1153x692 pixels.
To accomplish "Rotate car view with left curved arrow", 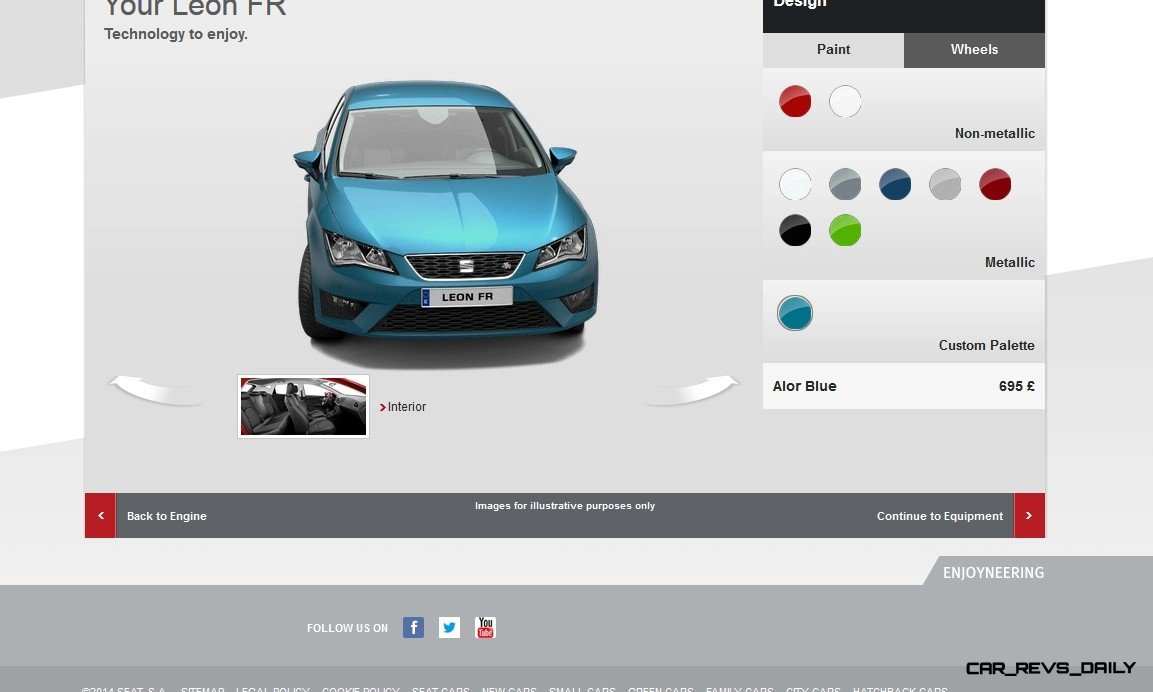I will click(x=156, y=390).
